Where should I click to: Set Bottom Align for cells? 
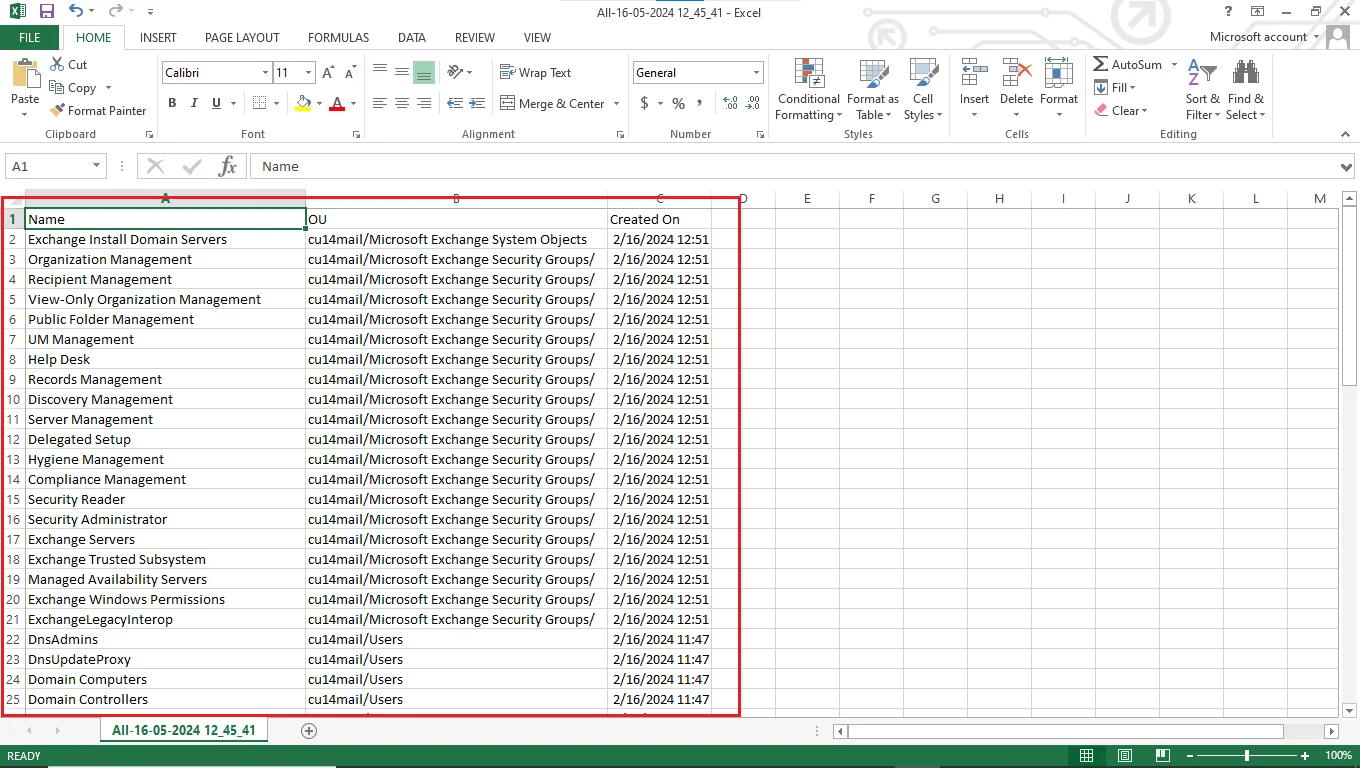[424, 72]
